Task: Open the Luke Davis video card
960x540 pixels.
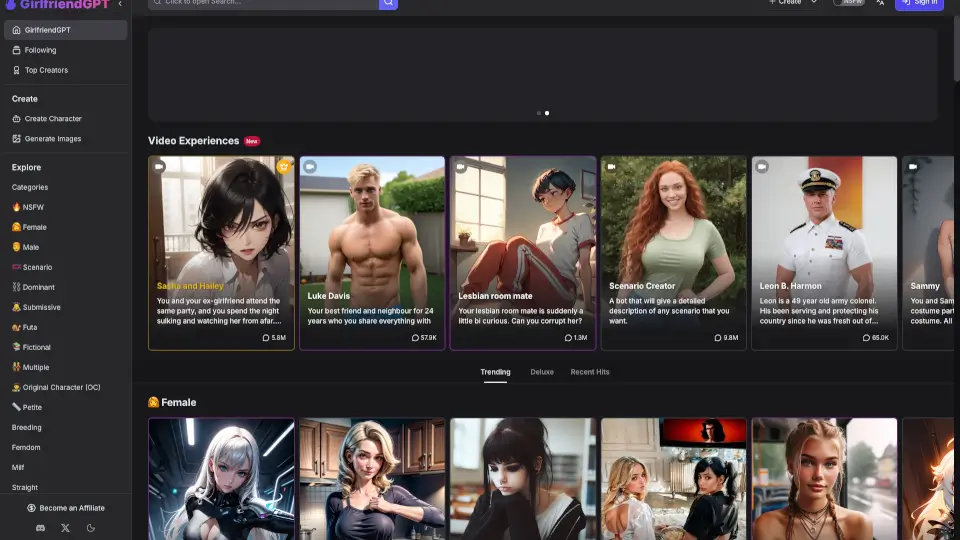Action: (x=372, y=253)
